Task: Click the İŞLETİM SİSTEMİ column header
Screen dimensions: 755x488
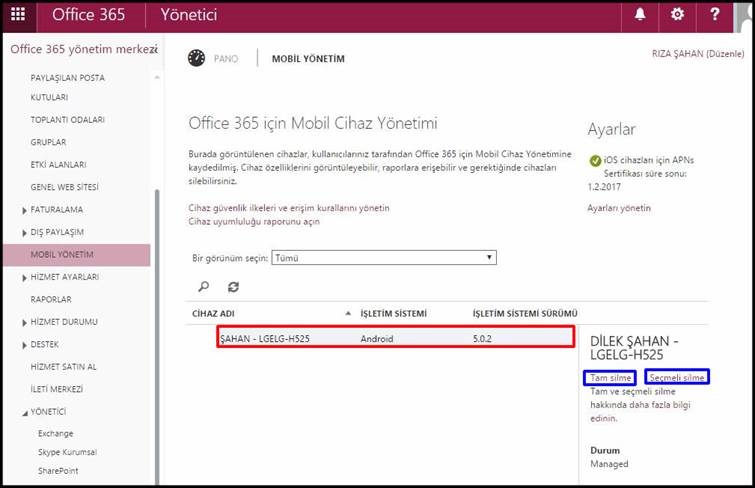Action: (x=393, y=314)
